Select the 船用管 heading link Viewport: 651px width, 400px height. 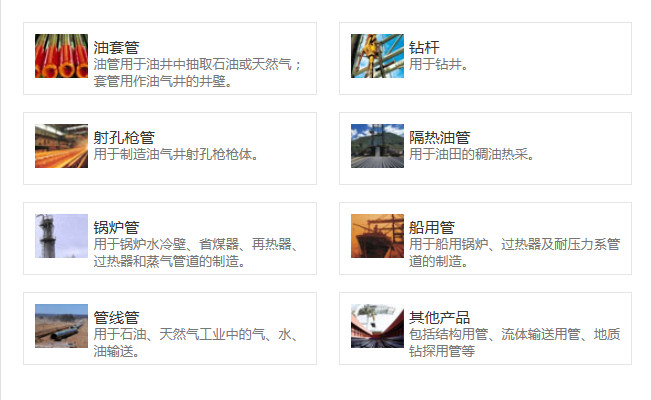pyautogui.click(x=432, y=227)
